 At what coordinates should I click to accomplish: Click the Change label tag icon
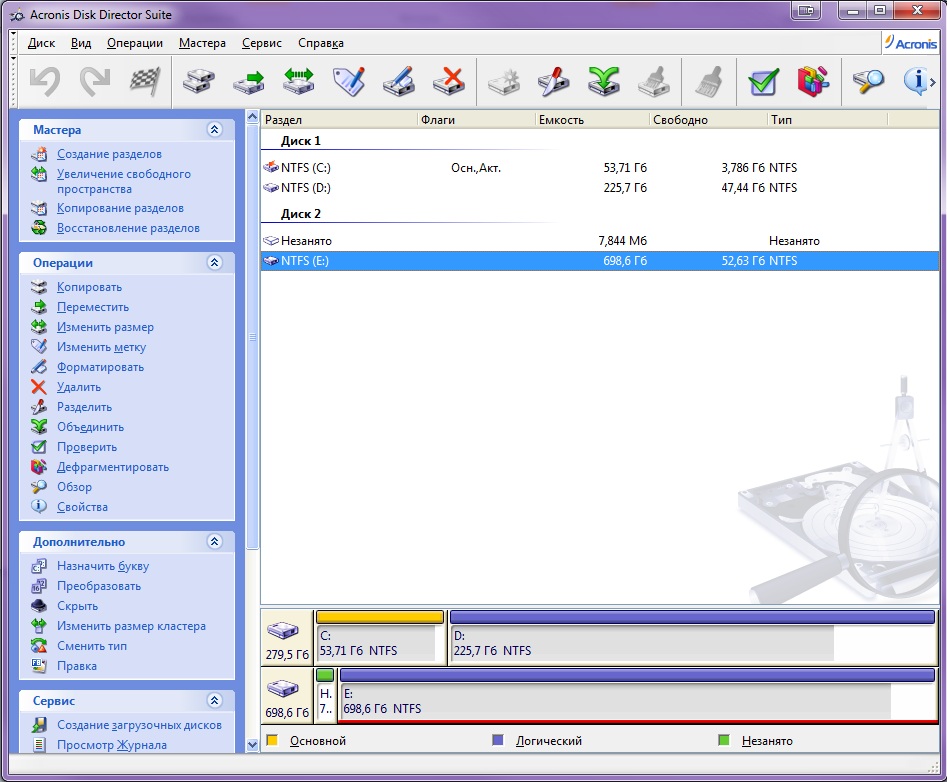tap(349, 82)
